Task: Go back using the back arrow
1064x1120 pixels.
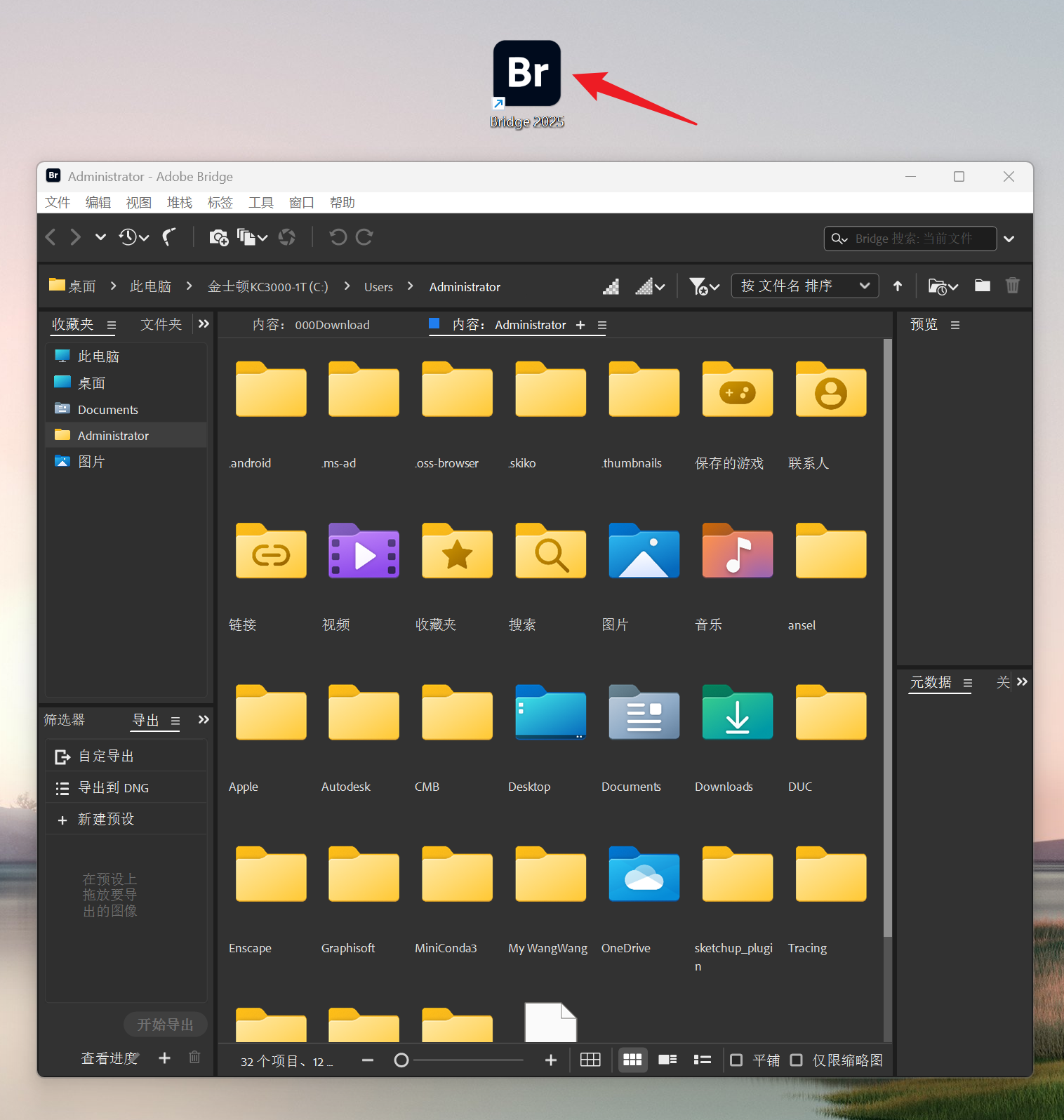Action: [51, 237]
